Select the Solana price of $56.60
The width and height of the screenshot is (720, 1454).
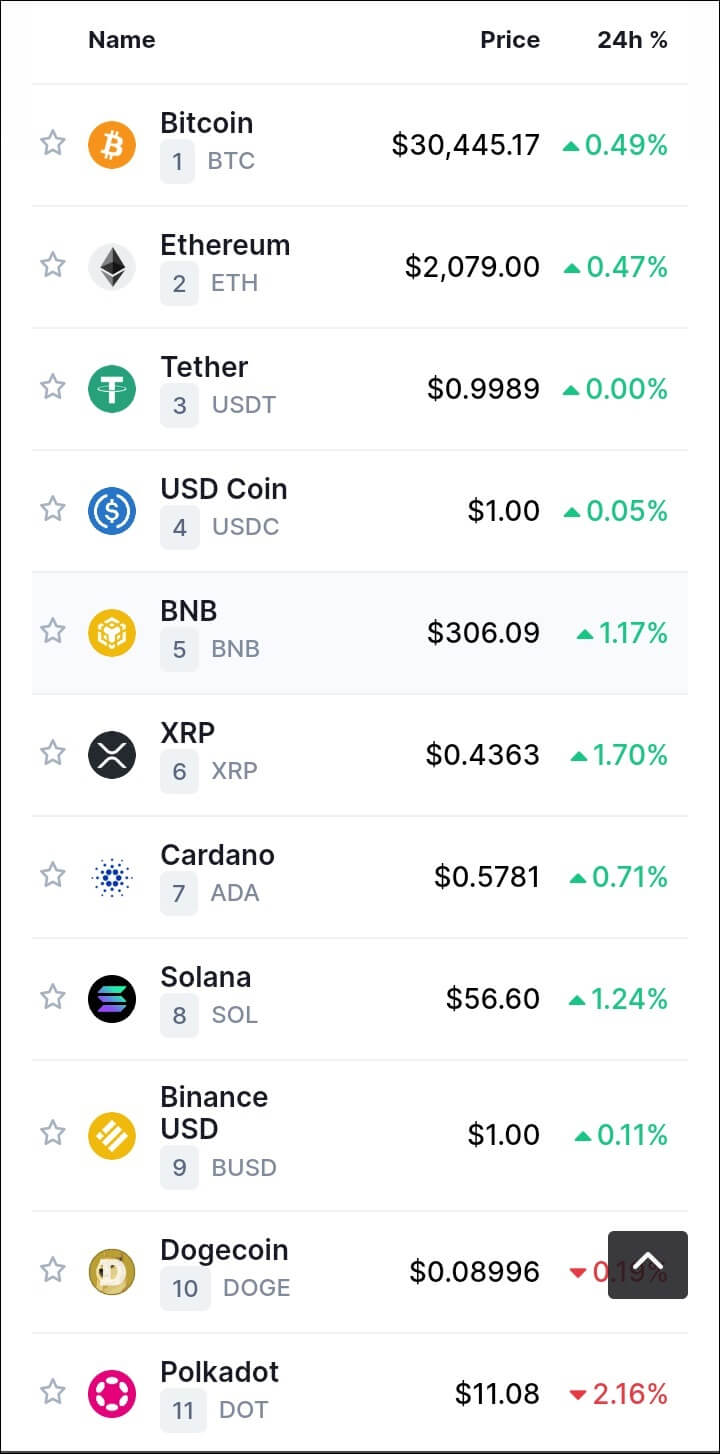tap(493, 999)
